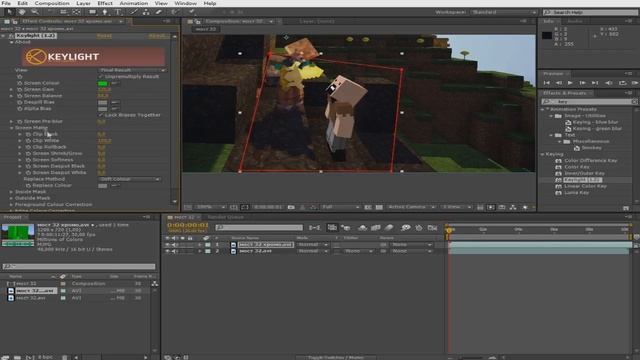Click Screen Gain stopwatch icon
The height and width of the screenshot is (360, 640).
coord(20,89)
